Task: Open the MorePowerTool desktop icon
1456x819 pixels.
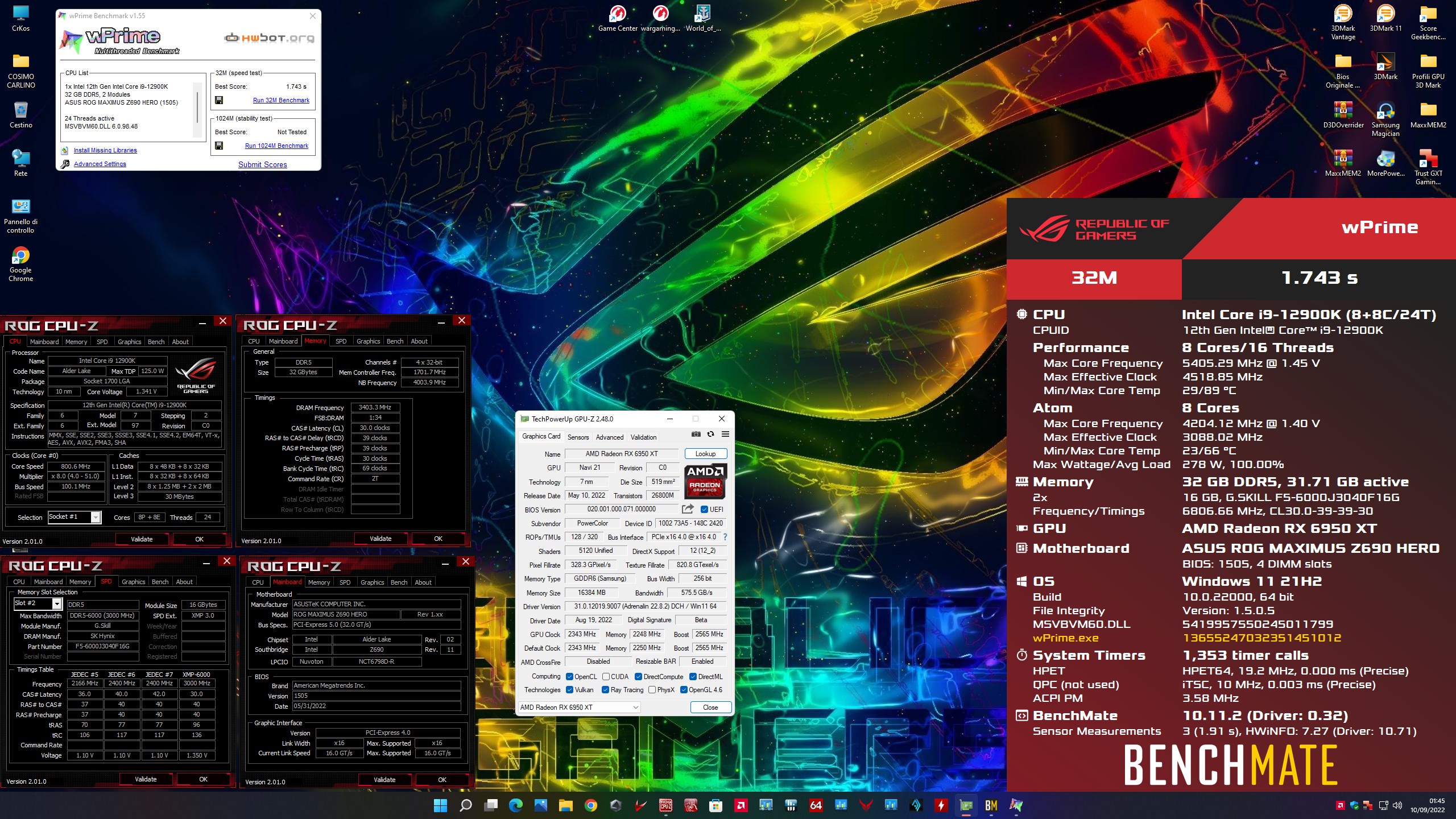Action: tap(1385, 163)
